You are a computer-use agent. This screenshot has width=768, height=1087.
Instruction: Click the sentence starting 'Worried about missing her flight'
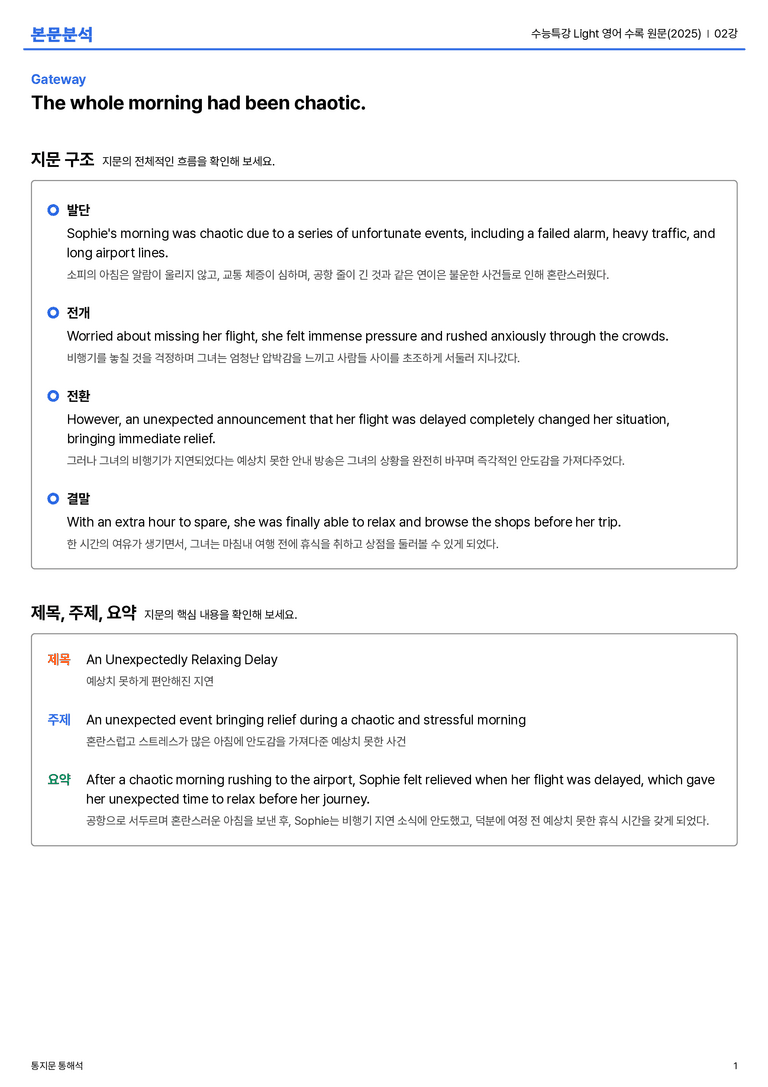point(367,336)
